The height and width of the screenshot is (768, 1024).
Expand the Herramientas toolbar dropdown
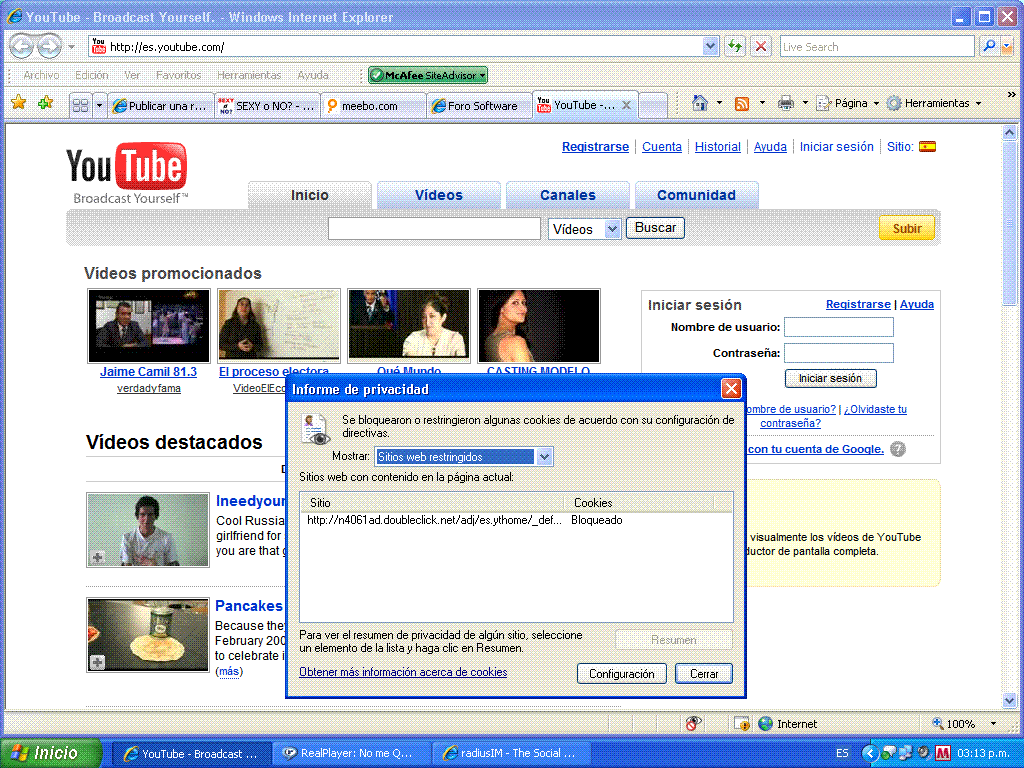(978, 103)
